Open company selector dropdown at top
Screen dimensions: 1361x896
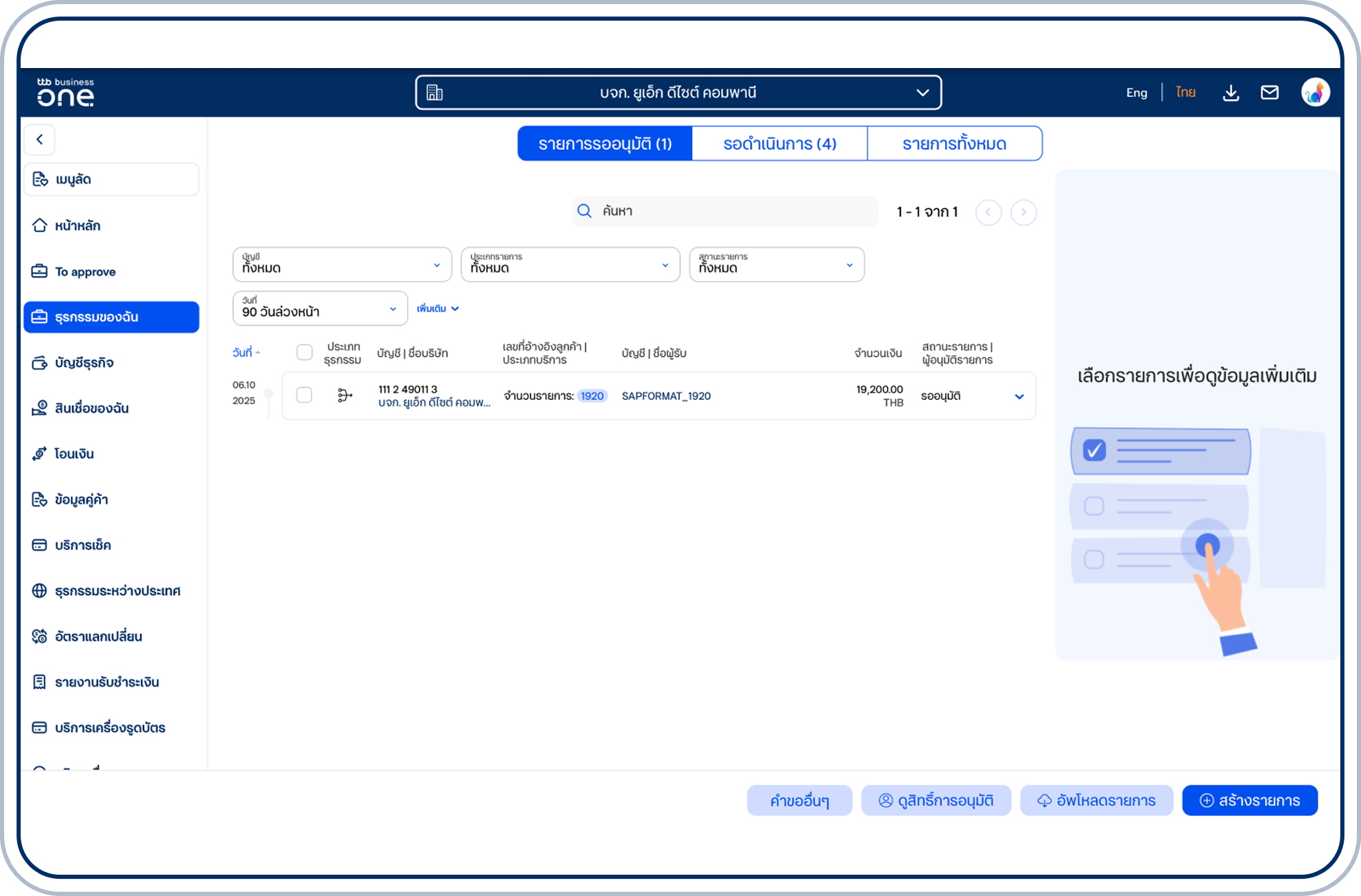point(678,93)
